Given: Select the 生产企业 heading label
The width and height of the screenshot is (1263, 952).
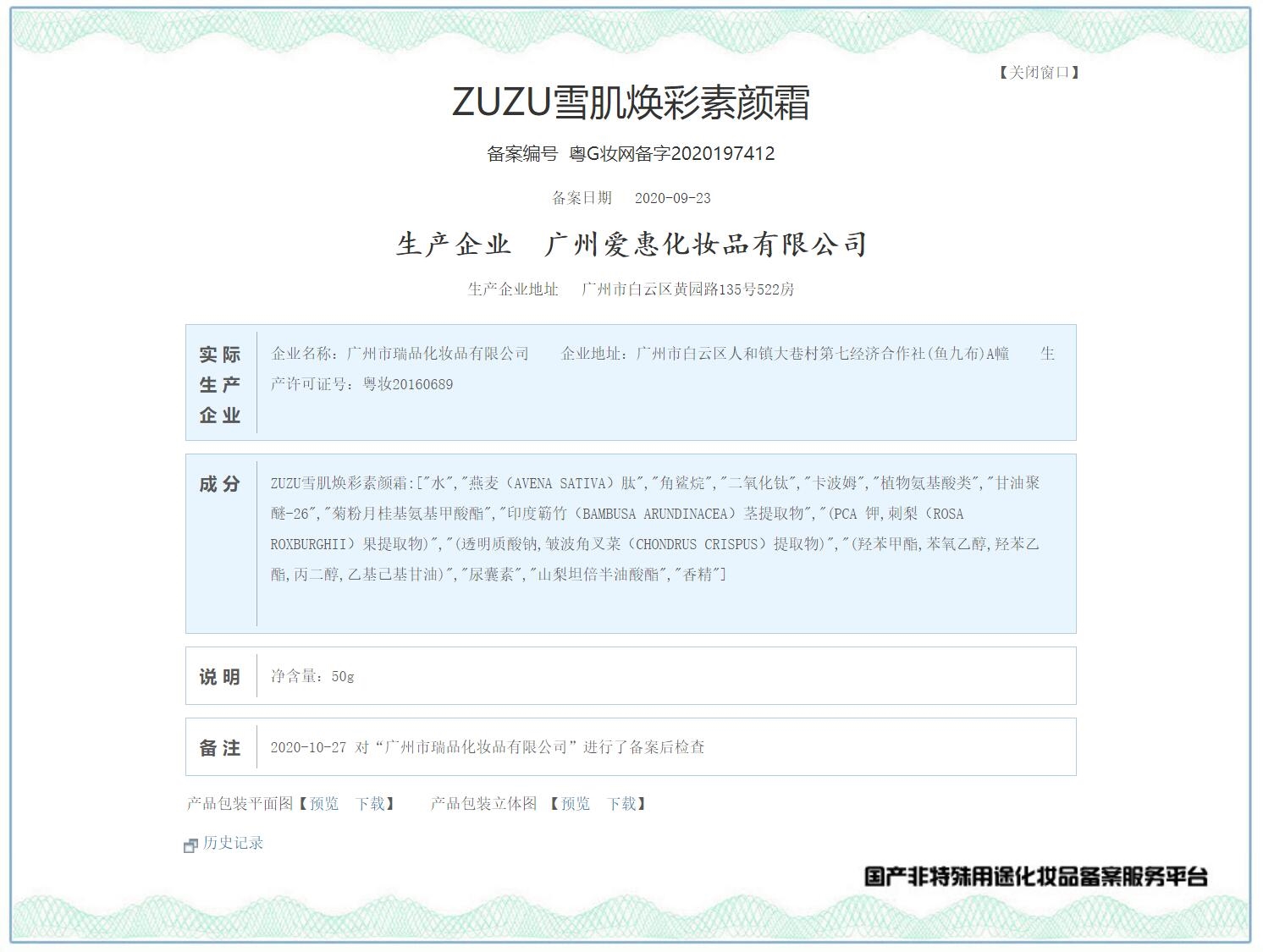Looking at the screenshot, I should click(454, 245).
